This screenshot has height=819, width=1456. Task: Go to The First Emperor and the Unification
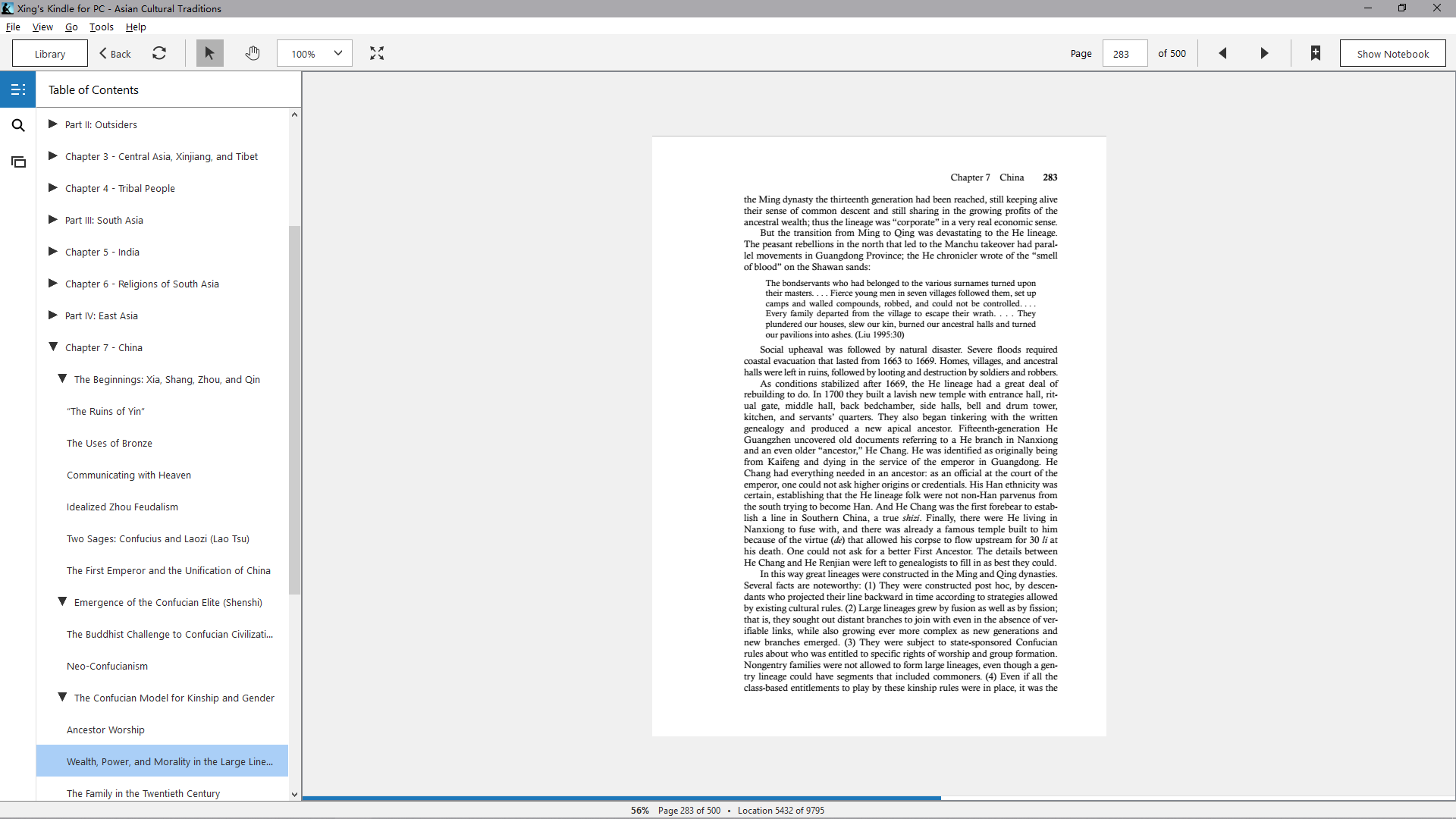[x=168, y=570]
